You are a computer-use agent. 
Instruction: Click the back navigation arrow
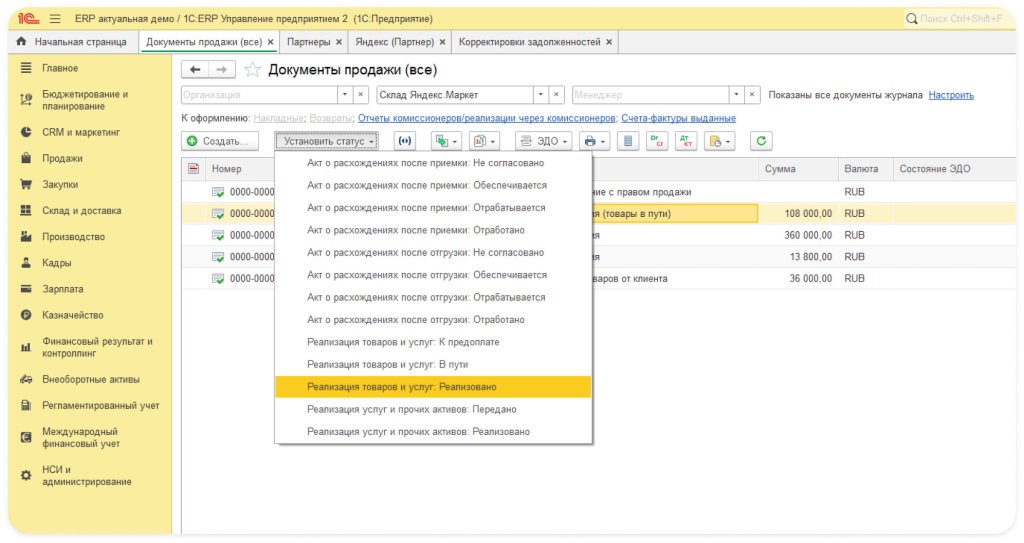(195, 70)
